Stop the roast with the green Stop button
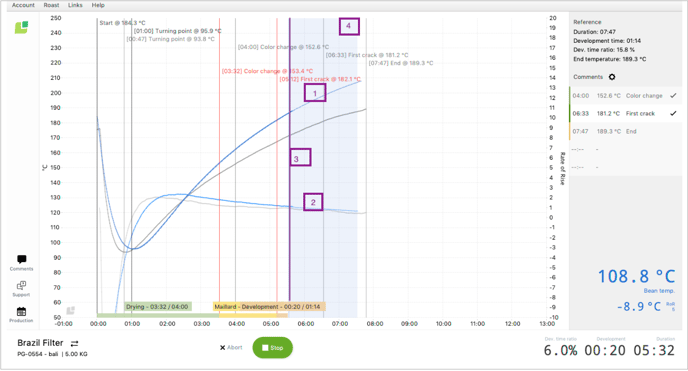Viewport: 688px width, 371px height. tap(272, 348)
